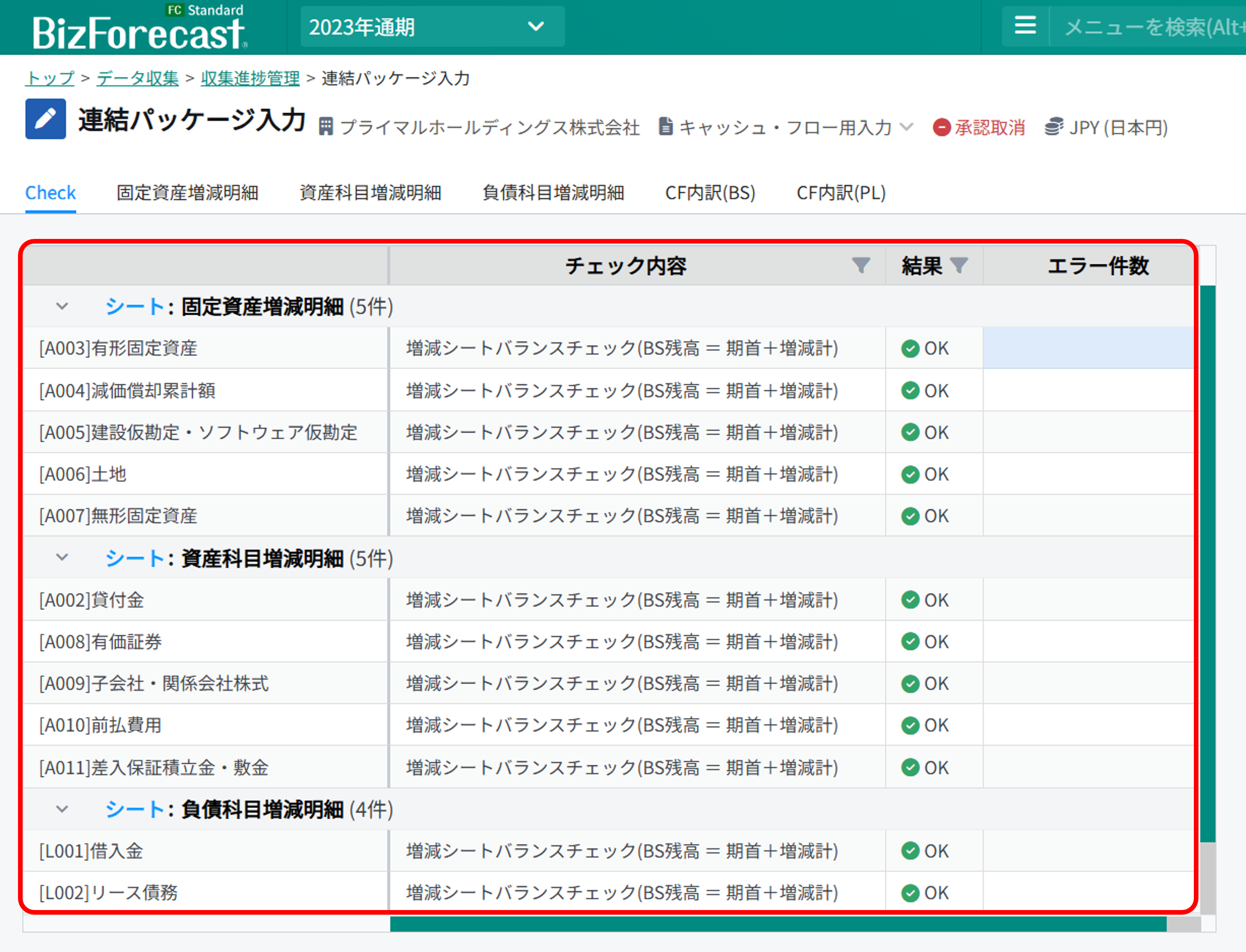
Task: Open the 収集進捗管理 breadcrumb link
Action: (250, 78)
